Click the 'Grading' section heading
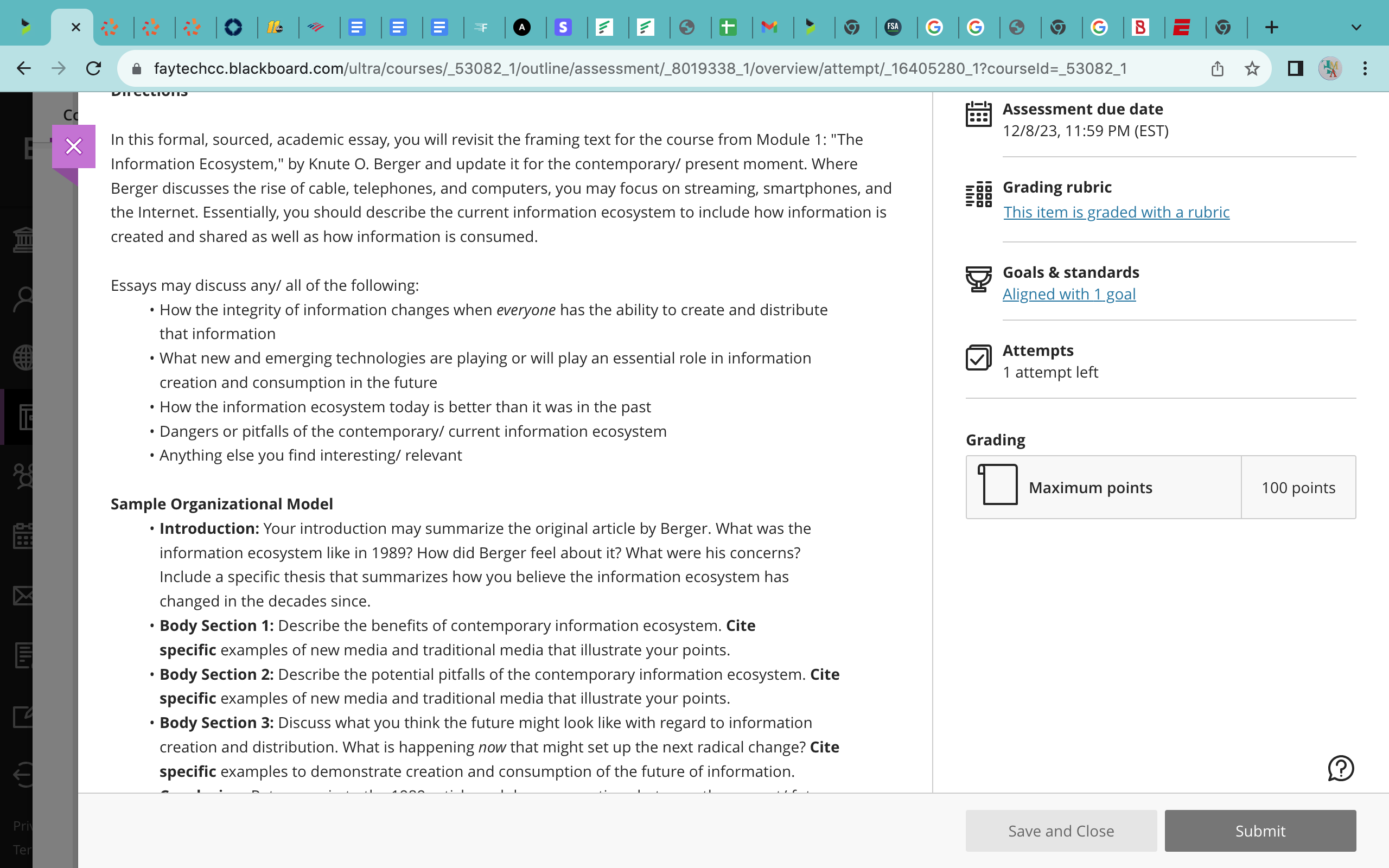Image resolution: width=1389 pixels, height=868 pixels. point(995,440)
